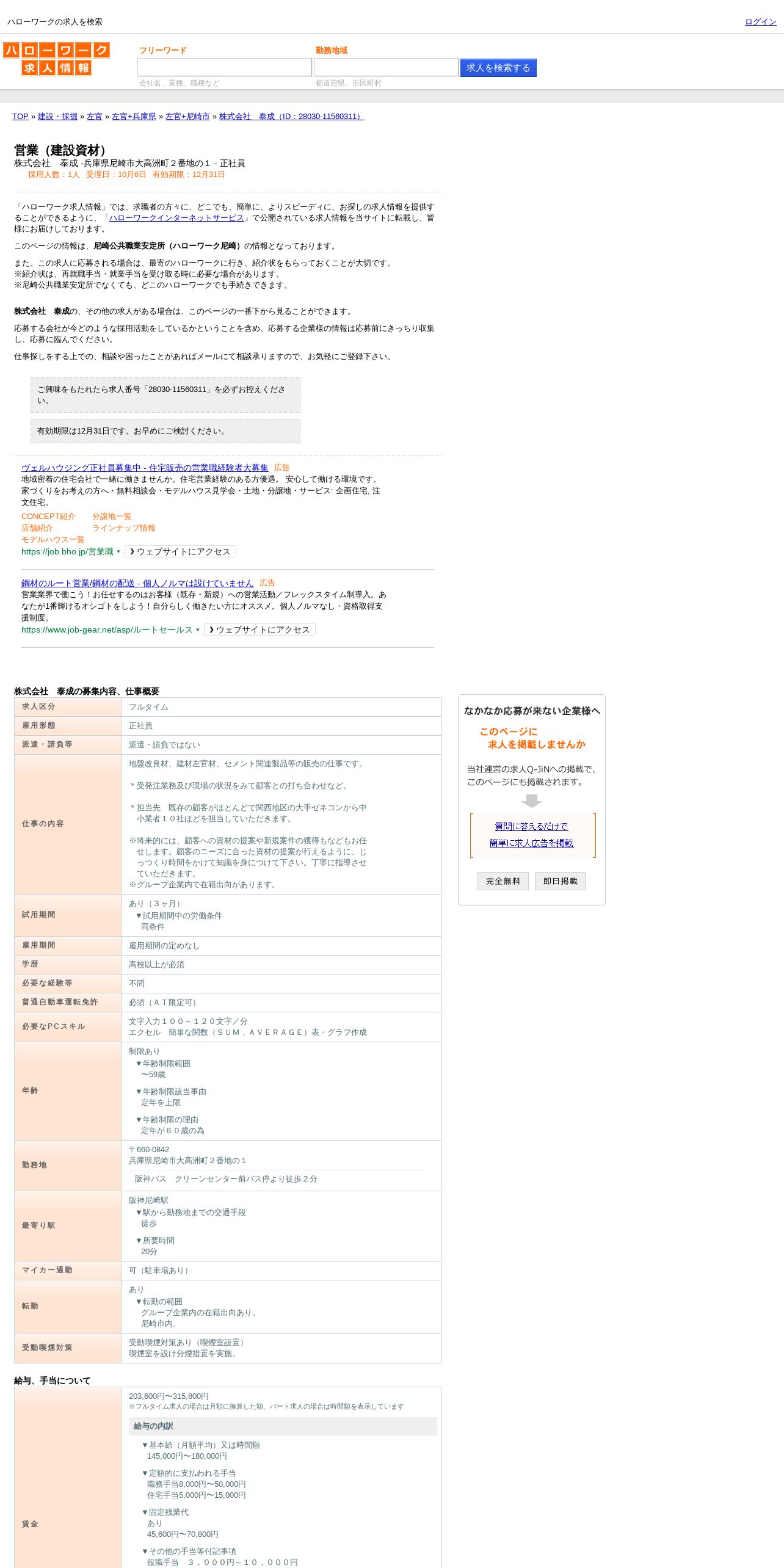
Task: Open the ヴェルハウジング正社員募集中 ad title
Action: (x=145, y=468)
